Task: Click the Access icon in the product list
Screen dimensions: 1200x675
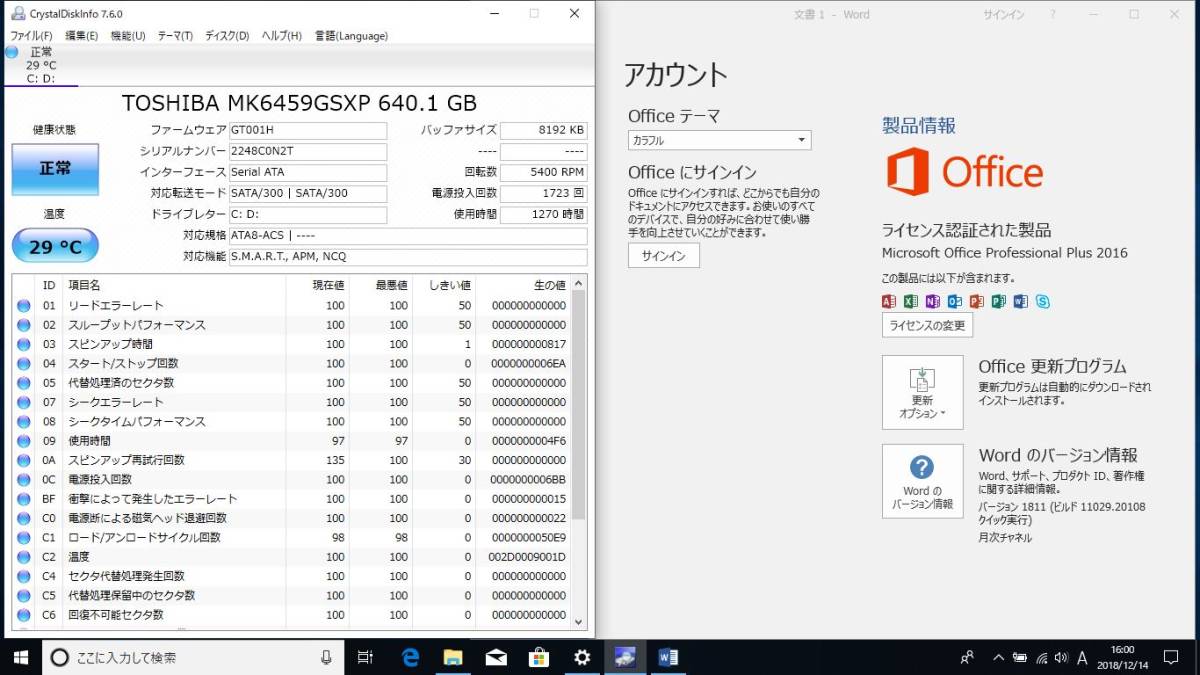Action: (x=889, y=300)
